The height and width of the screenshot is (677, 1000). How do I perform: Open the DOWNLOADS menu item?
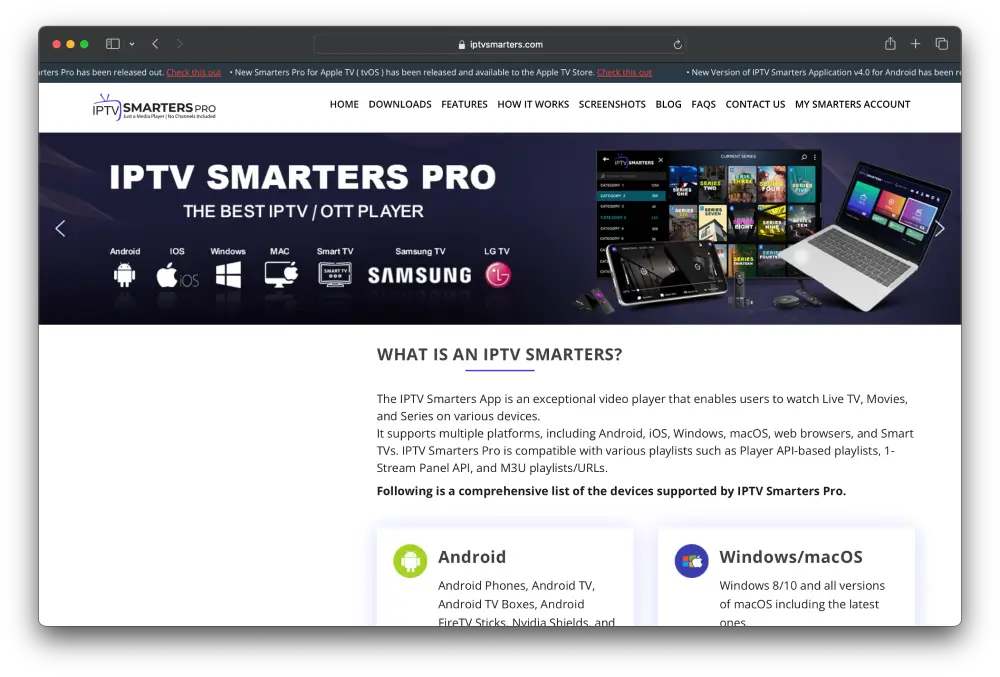coord(400,104)
